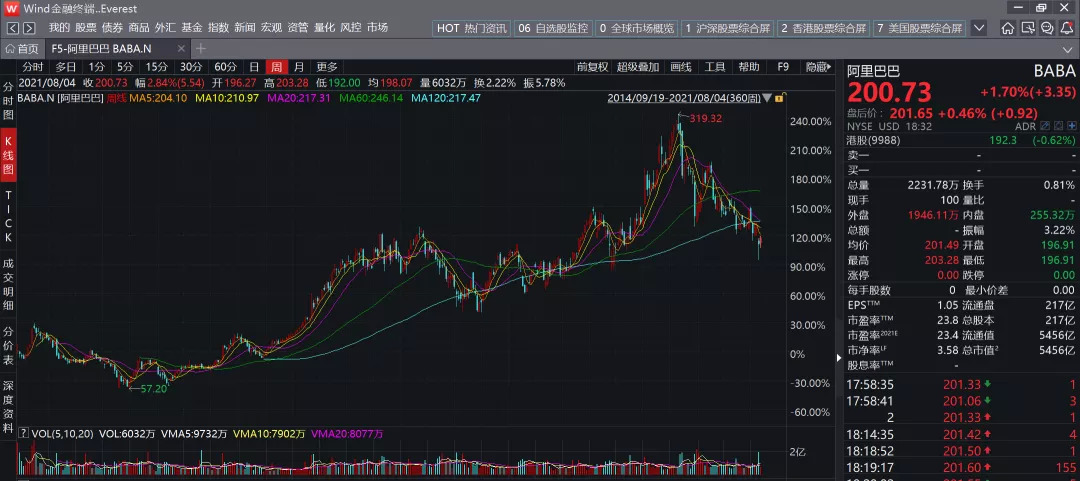Open the chat messages bubble icon
The width and height of the screenshot is (1080, 481).
1047,28
